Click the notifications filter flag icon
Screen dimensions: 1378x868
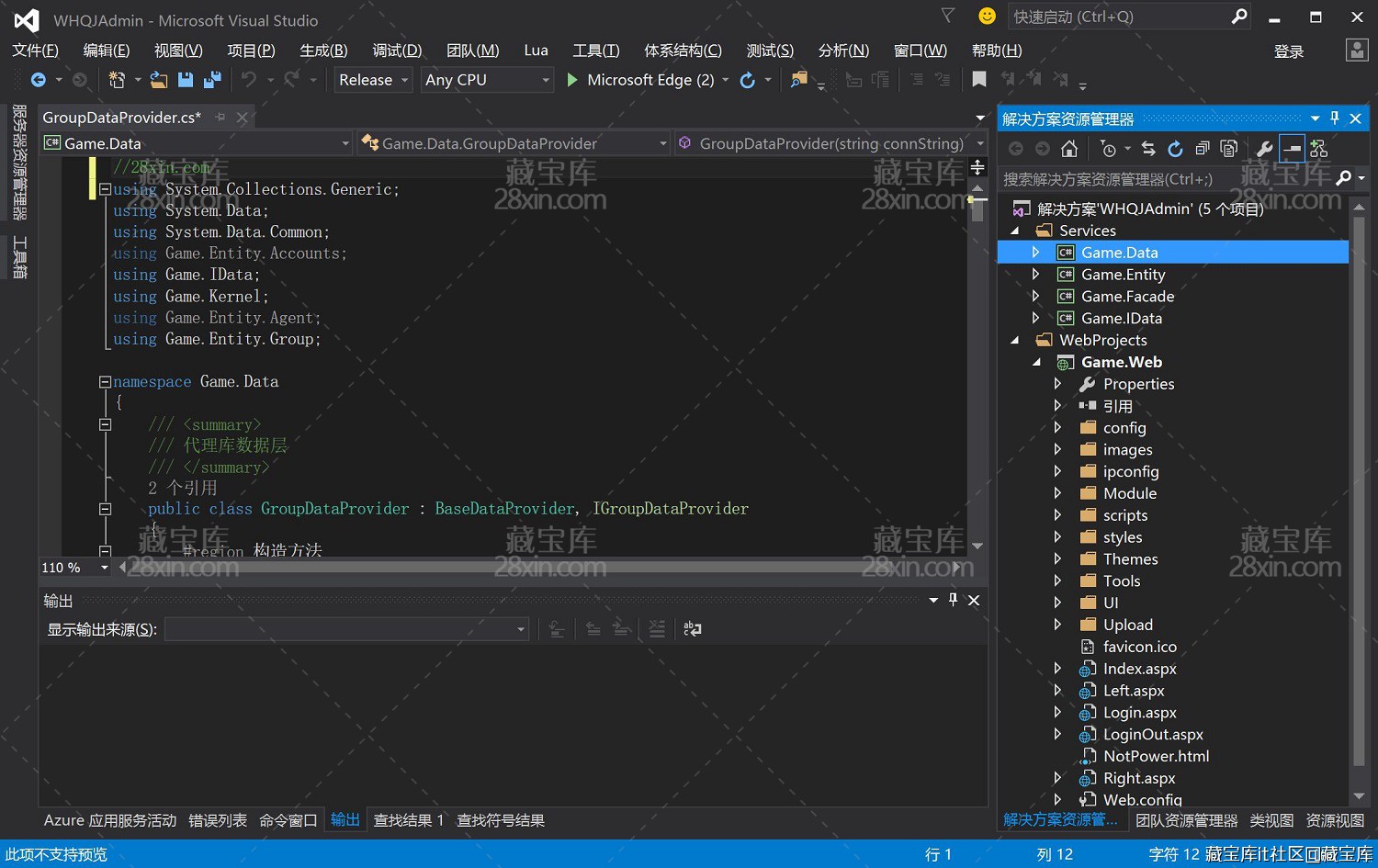pyautogui.click(x=948, y=16)
